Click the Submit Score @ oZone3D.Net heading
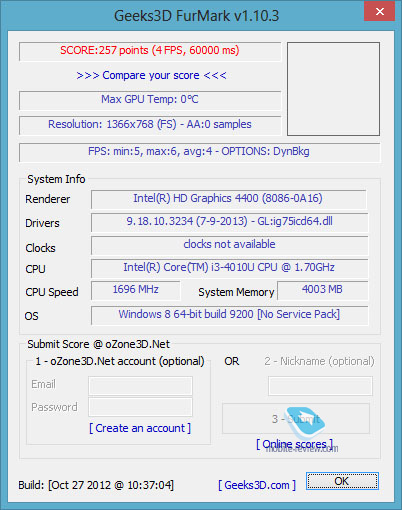The width and height of the screenshot is (402, 510). tap(99, 344)
